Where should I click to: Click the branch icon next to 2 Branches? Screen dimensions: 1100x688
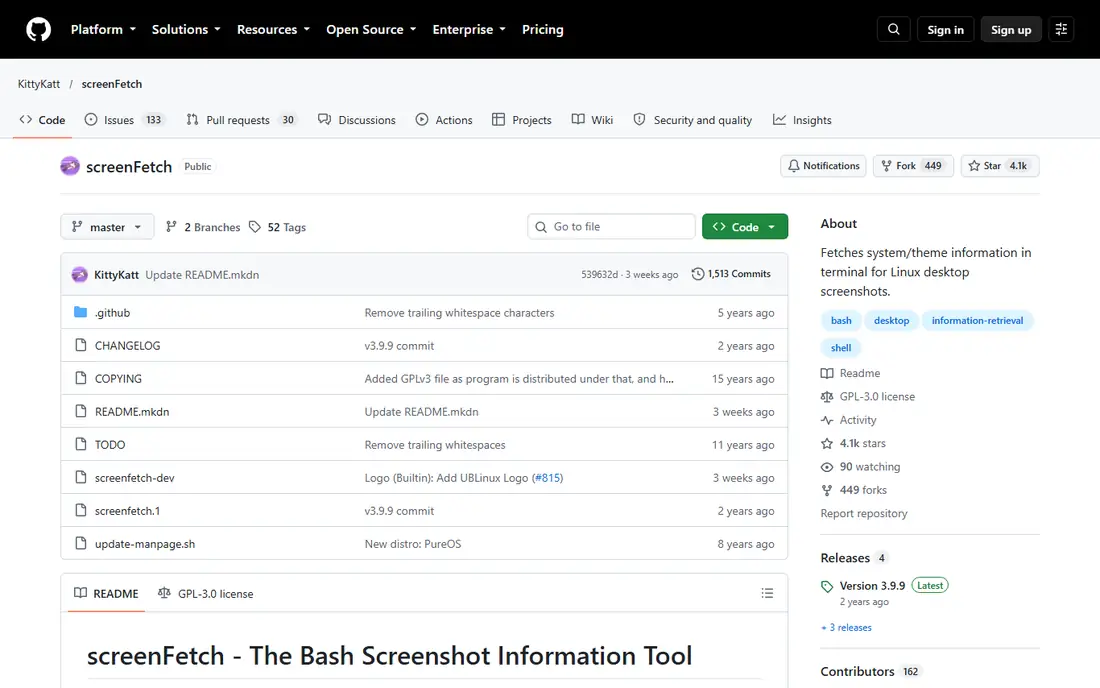coord(171,227)
